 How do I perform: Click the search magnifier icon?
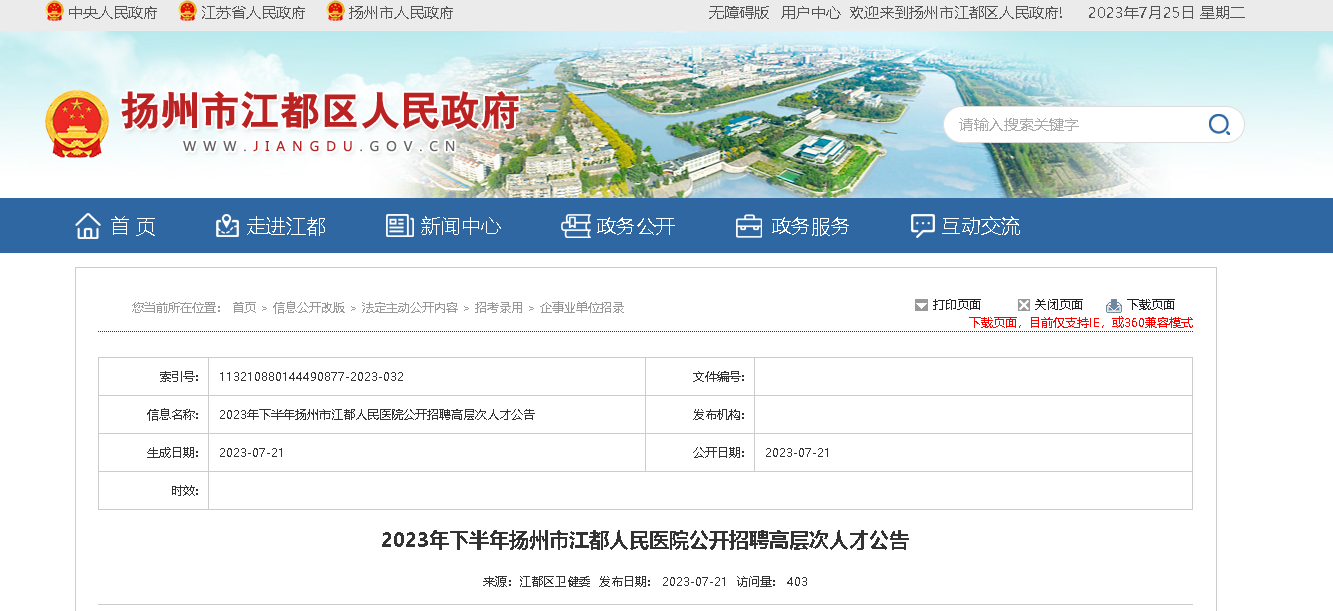point(1219,125)
